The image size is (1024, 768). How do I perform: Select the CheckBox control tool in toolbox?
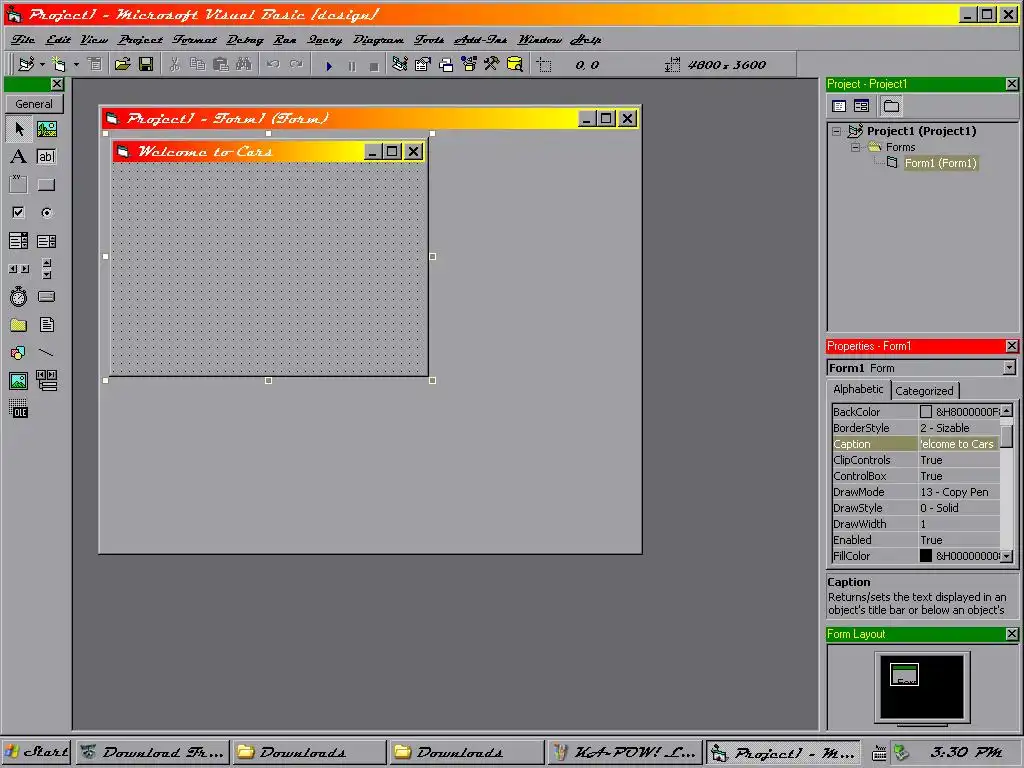[19, 212]
